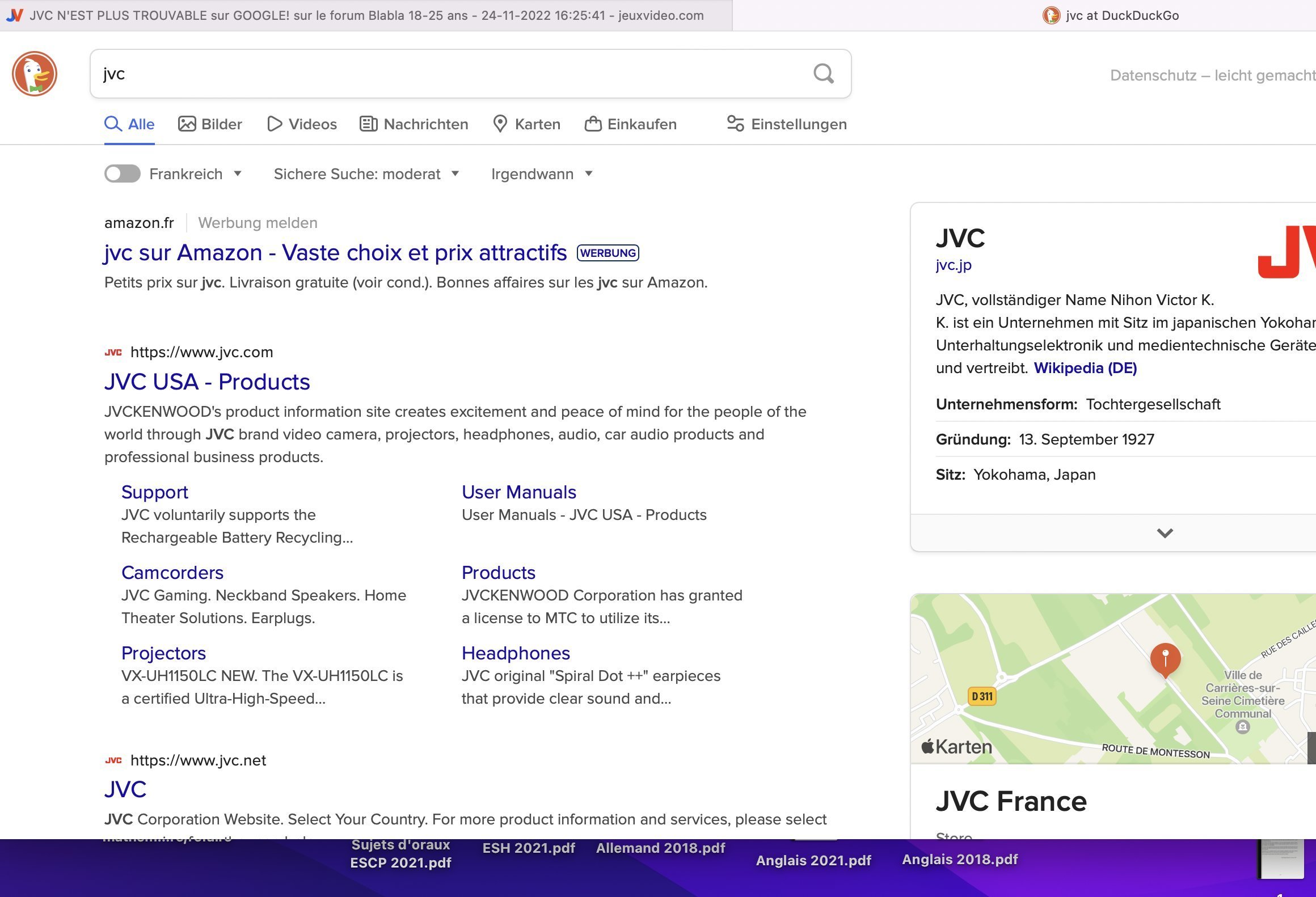Expand the JVC info box chevron
Viewport: 1316px width, 897px height.
pos(1165,533)
